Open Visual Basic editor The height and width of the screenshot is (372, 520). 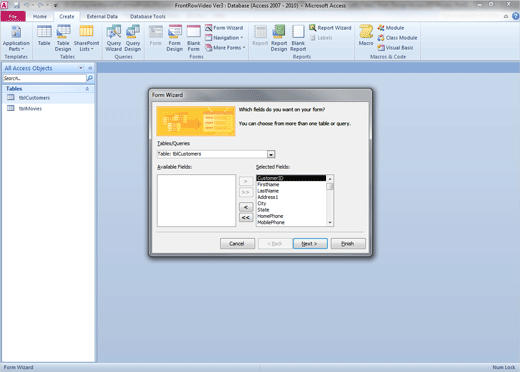click(x=395, y=48)
